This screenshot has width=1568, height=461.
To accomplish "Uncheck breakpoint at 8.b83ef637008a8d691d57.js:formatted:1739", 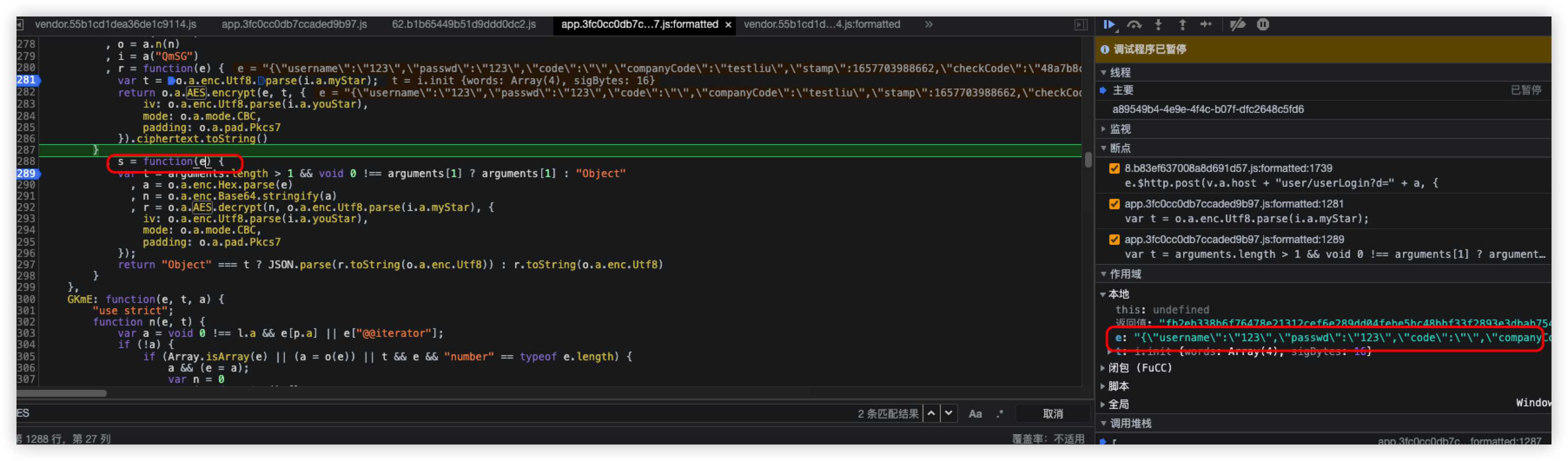I will click(x=1115, y=168).
